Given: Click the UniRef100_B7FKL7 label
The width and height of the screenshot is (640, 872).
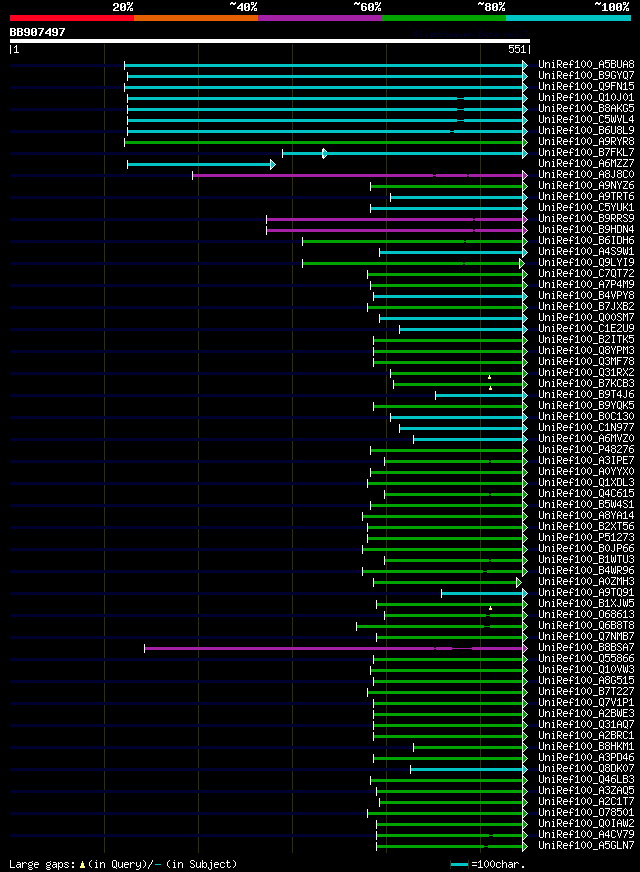Looking at the screenshot, I should coord(586,153).
